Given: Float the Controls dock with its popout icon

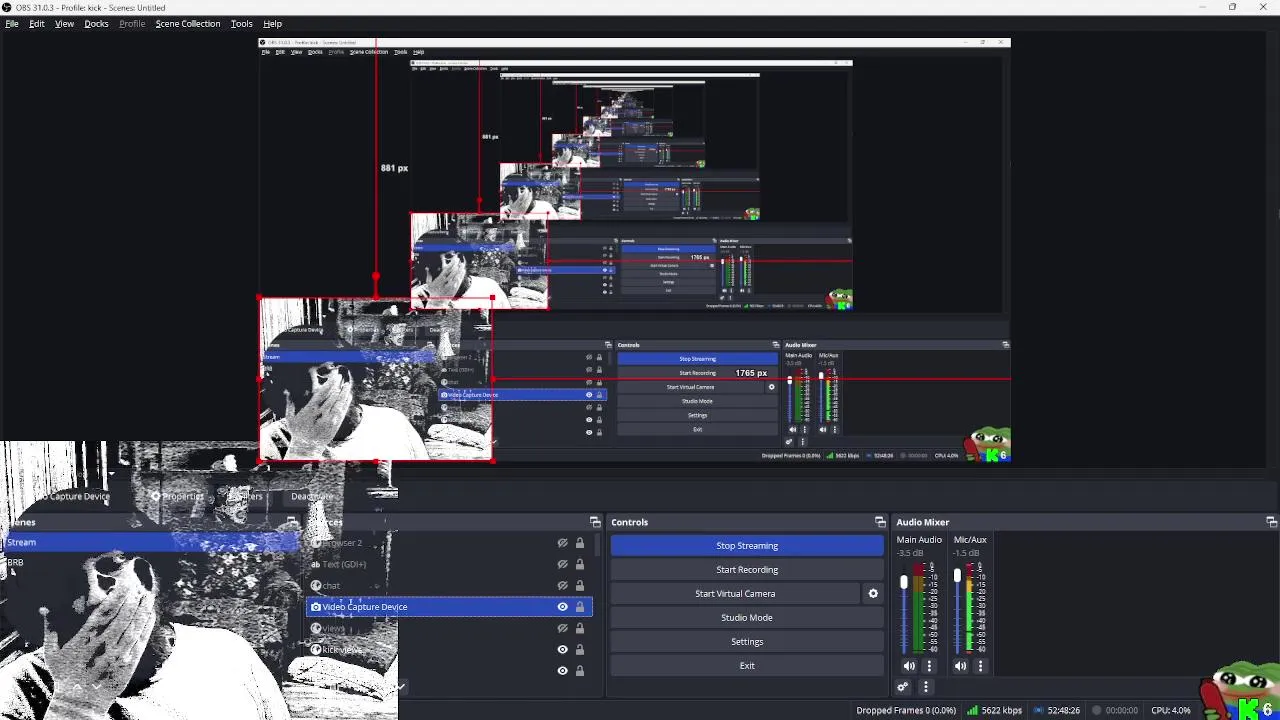Looking at the screenshot, I should coord(880,522).
